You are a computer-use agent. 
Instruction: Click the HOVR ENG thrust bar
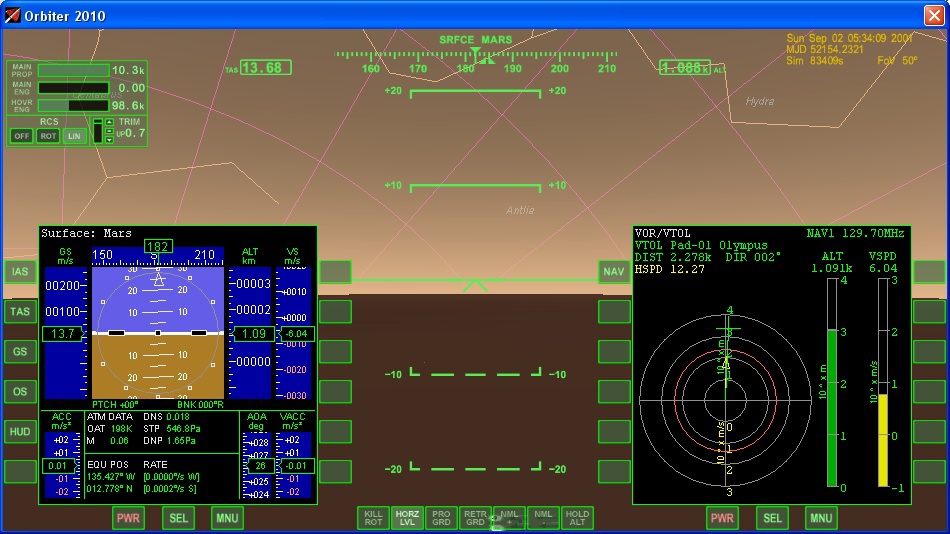[x=73, y=105]
